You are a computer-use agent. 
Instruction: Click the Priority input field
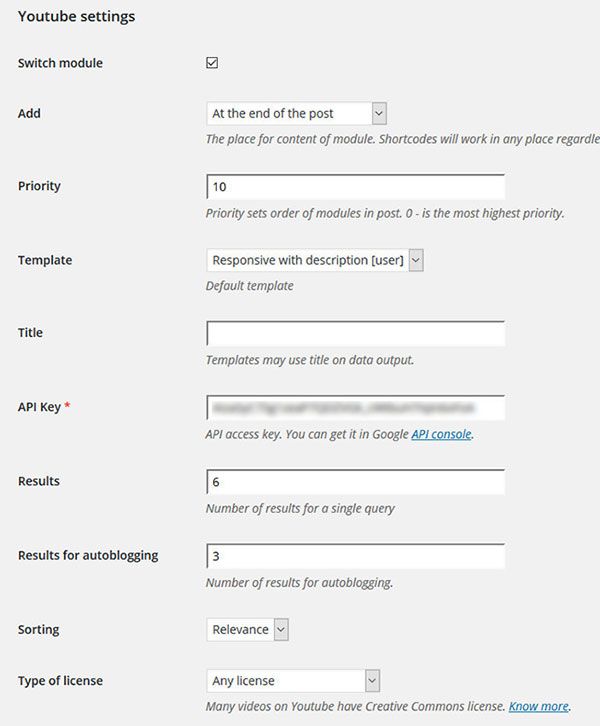click(x=355, y=187)
